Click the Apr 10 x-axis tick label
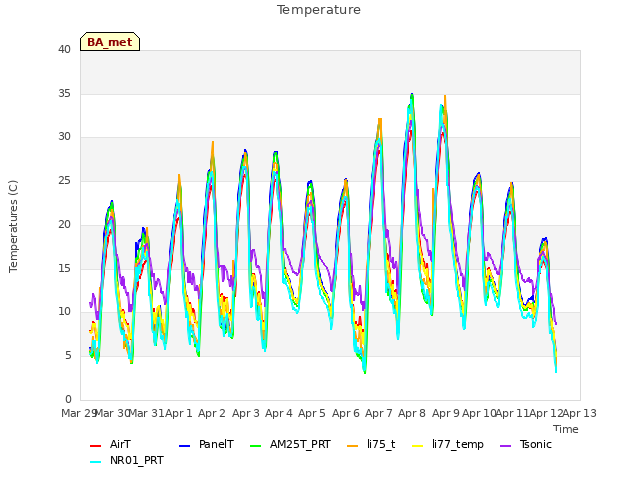This screenshot has width=640, height=480. pyautogui.click(x=479, y=413)
